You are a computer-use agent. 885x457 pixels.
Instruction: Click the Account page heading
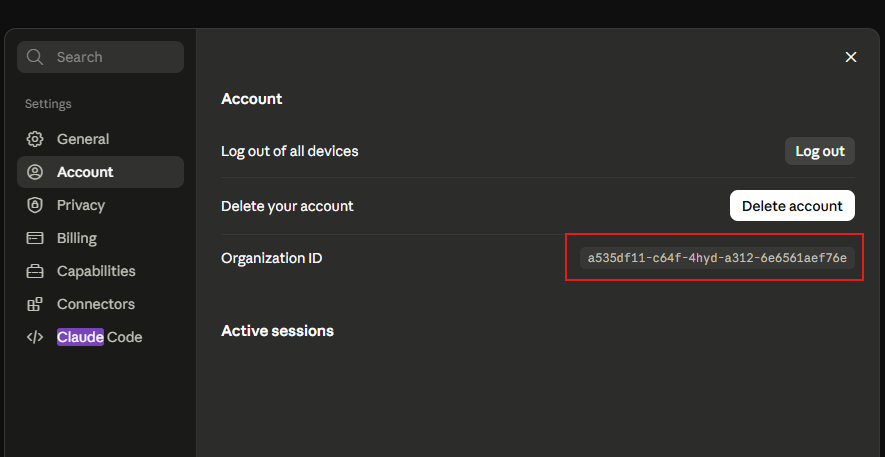point(252,99)
